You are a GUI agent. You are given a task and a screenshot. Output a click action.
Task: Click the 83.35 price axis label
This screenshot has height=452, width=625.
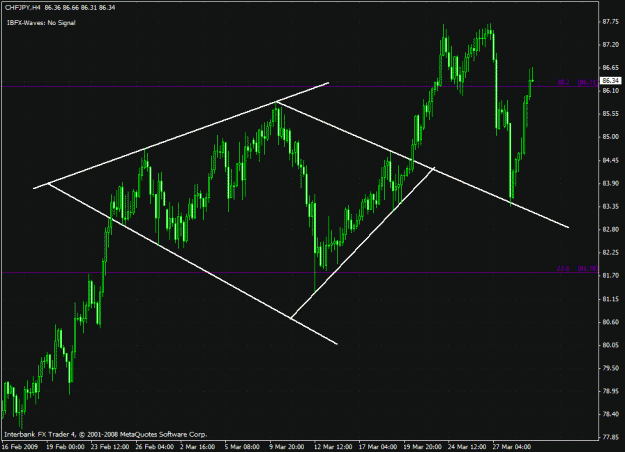tap(611, 206)
